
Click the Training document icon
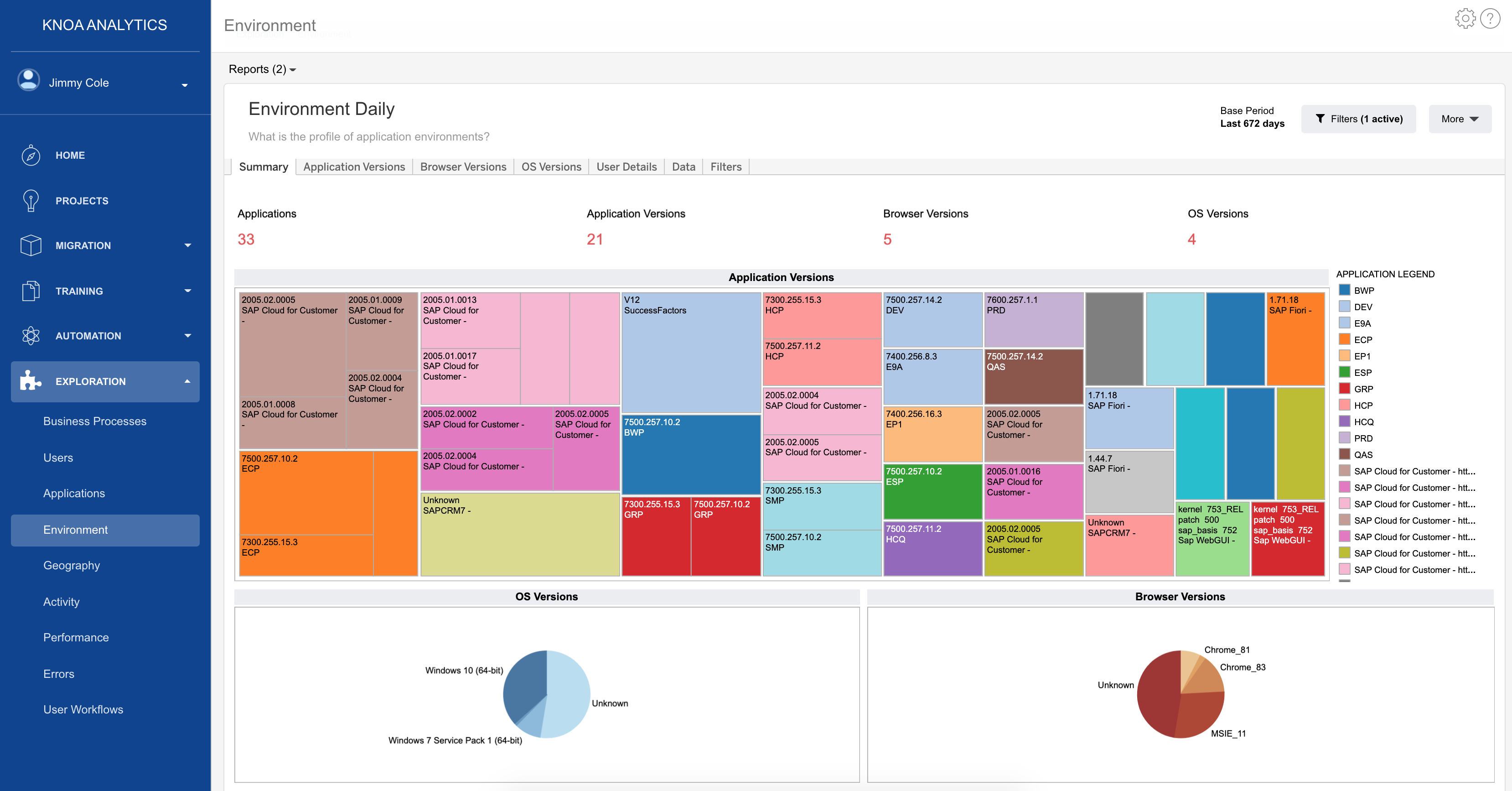31,291
